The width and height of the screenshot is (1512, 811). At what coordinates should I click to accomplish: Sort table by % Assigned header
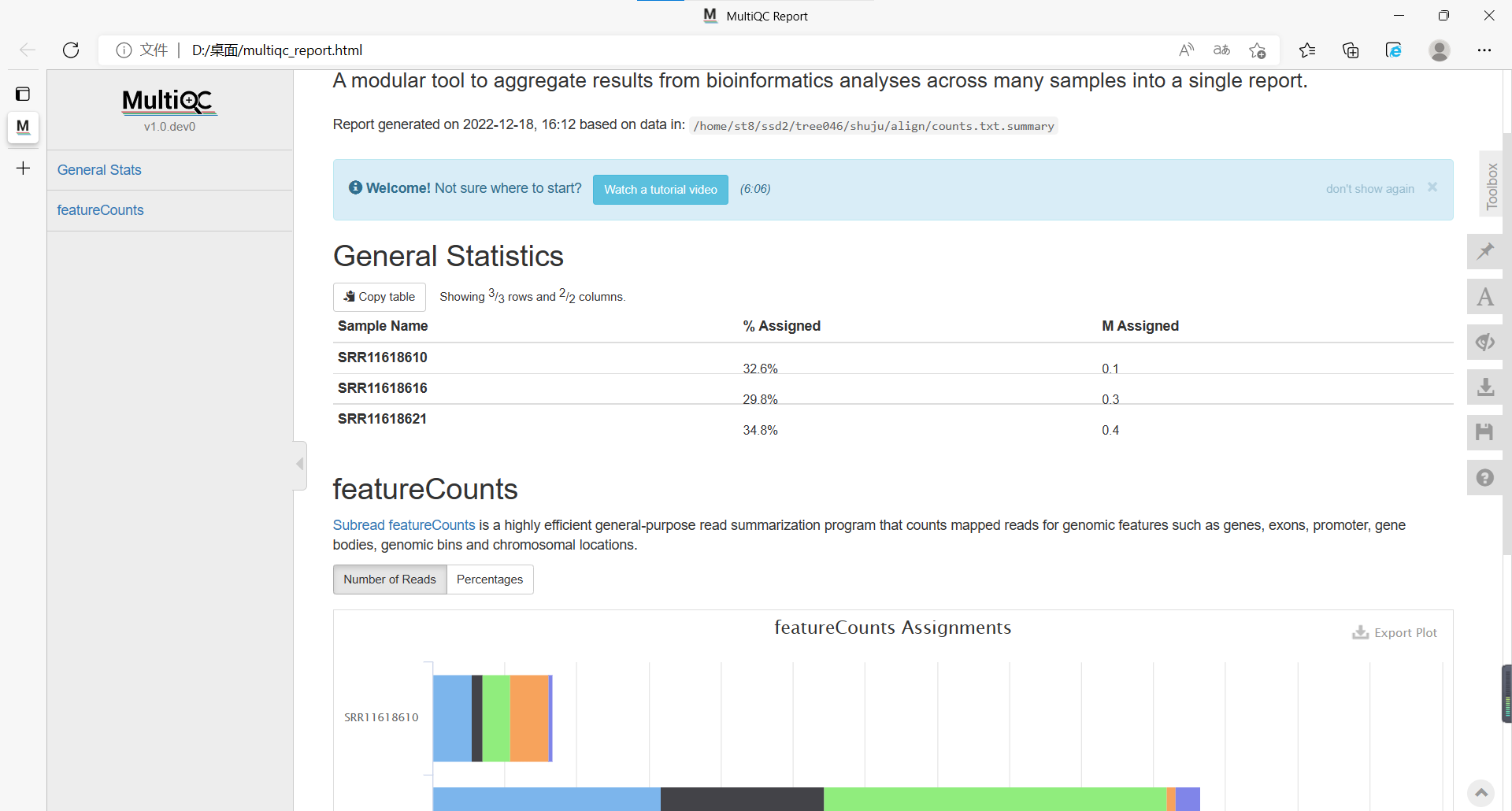tap(782, 326)
